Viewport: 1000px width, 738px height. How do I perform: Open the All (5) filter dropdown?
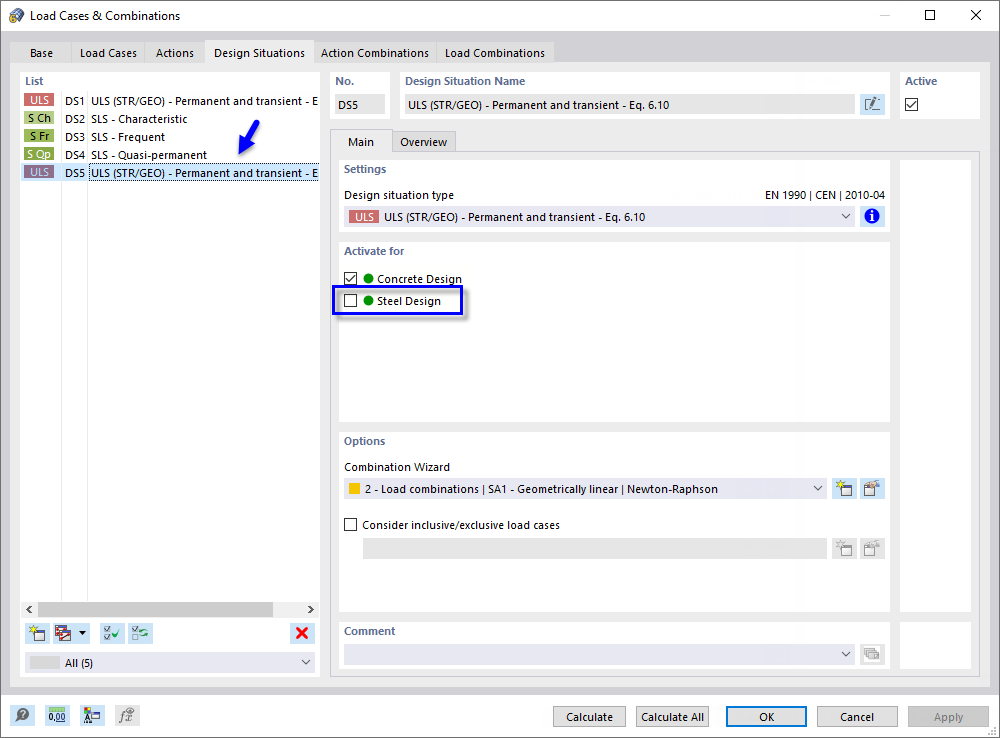coord(306,663)
